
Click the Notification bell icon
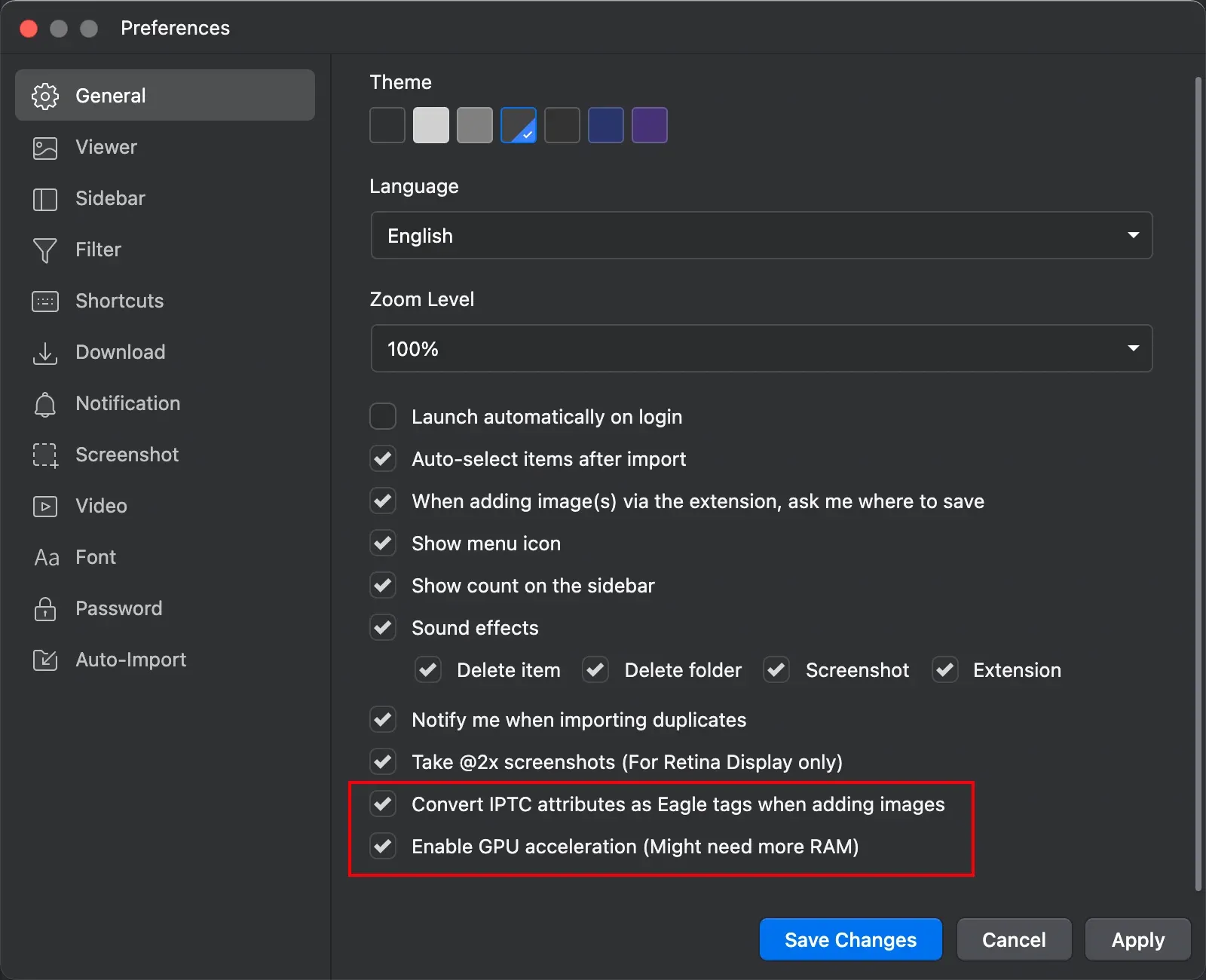click(x=45, y=404)
